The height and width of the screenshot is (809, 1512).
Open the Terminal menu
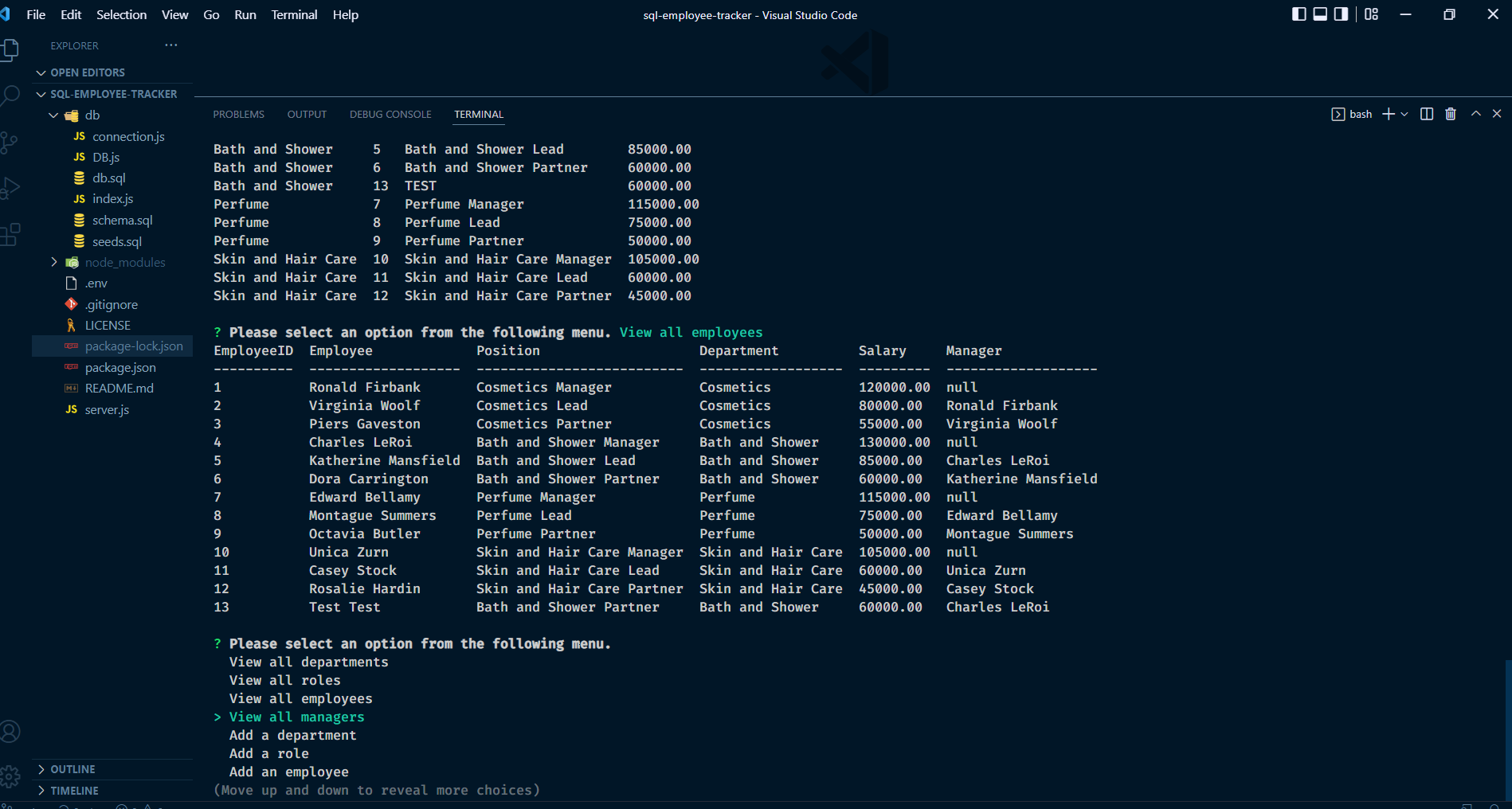tap(293, 14)
